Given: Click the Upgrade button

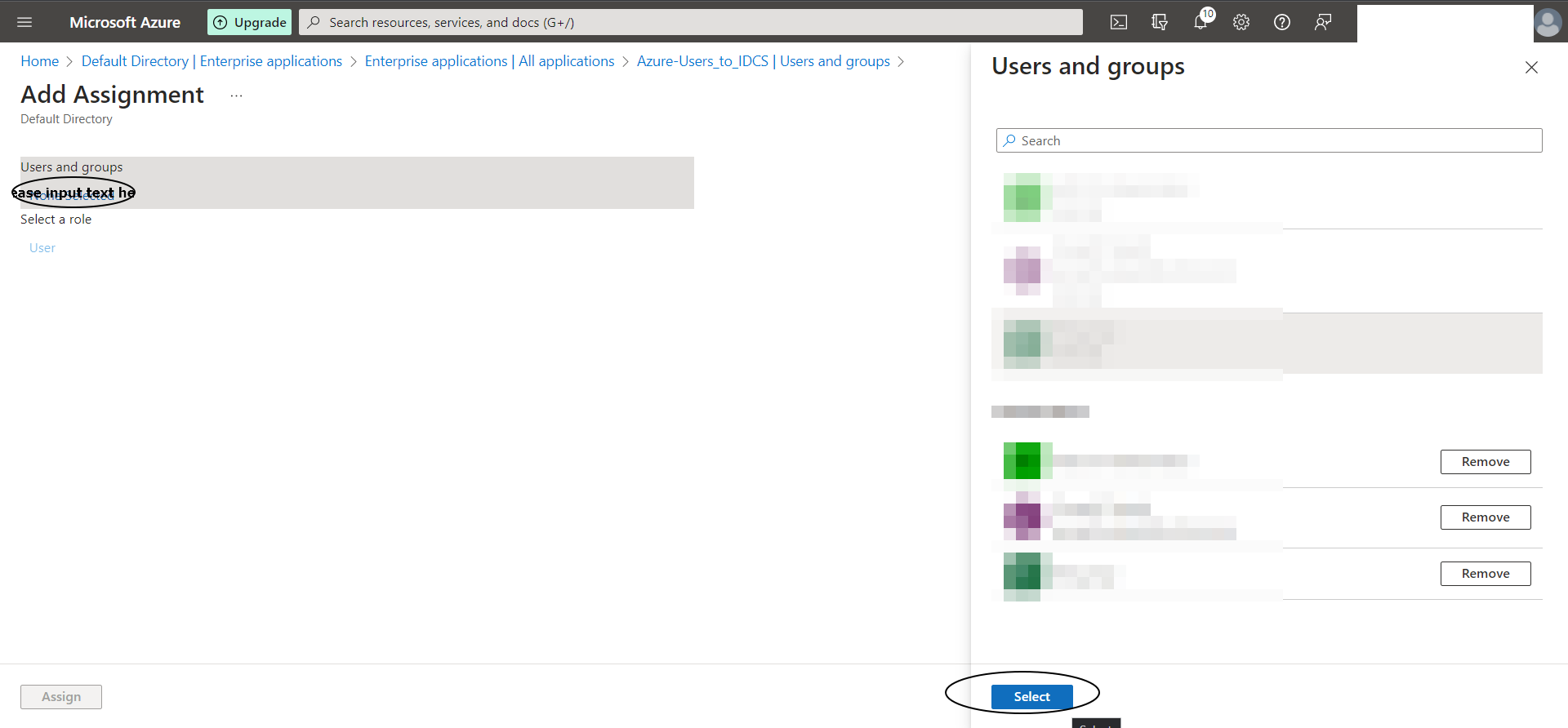Looking at the screenshot, I should pos(250,22).
